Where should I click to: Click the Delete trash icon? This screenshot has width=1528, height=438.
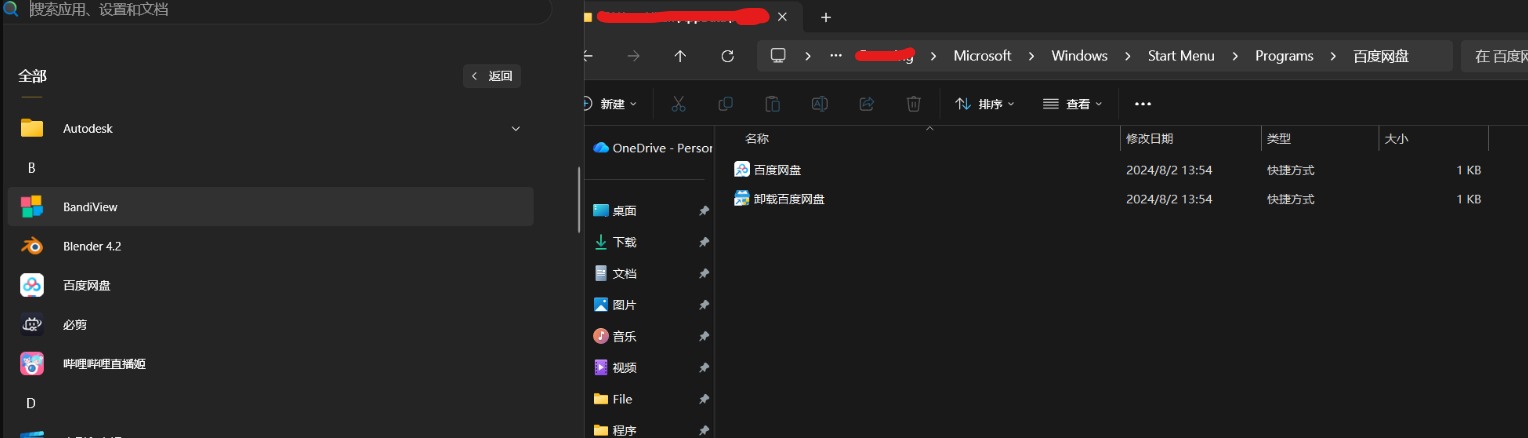[x=913, y=104]
